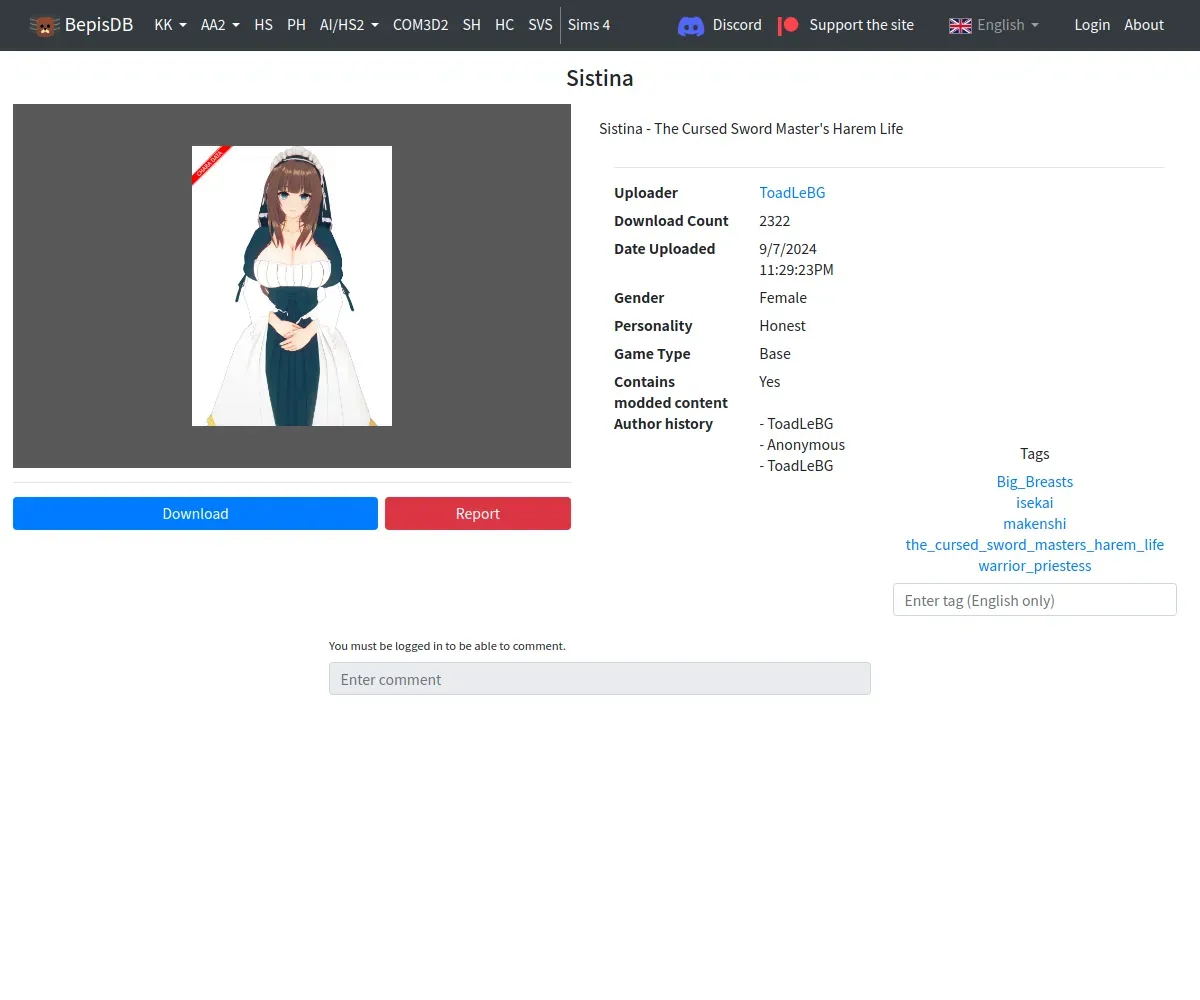Image resolution: width=1200 pixels, height=1000 pixels.
Task: Expand the AI/HS2 dropdown menu
Action: [349, 25]
